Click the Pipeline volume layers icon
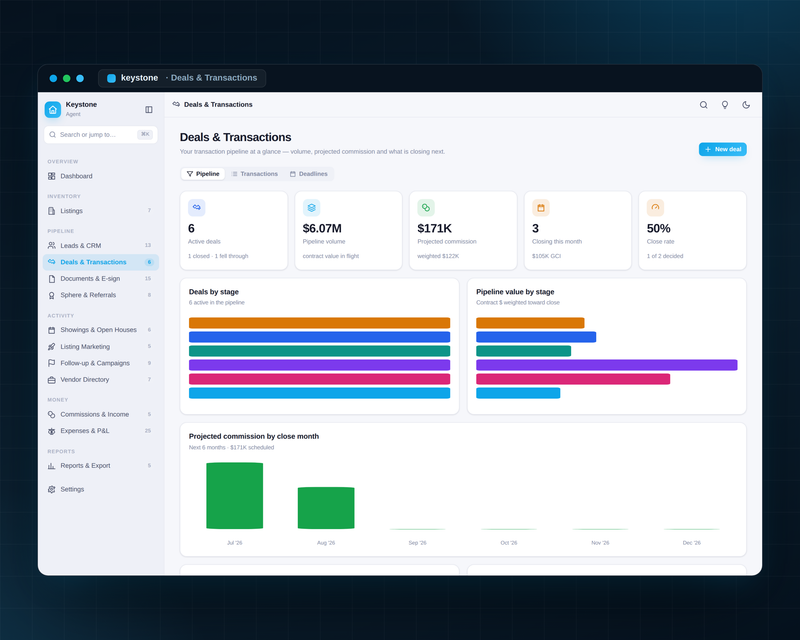800x640 pixels. click(x=311, y=208)
